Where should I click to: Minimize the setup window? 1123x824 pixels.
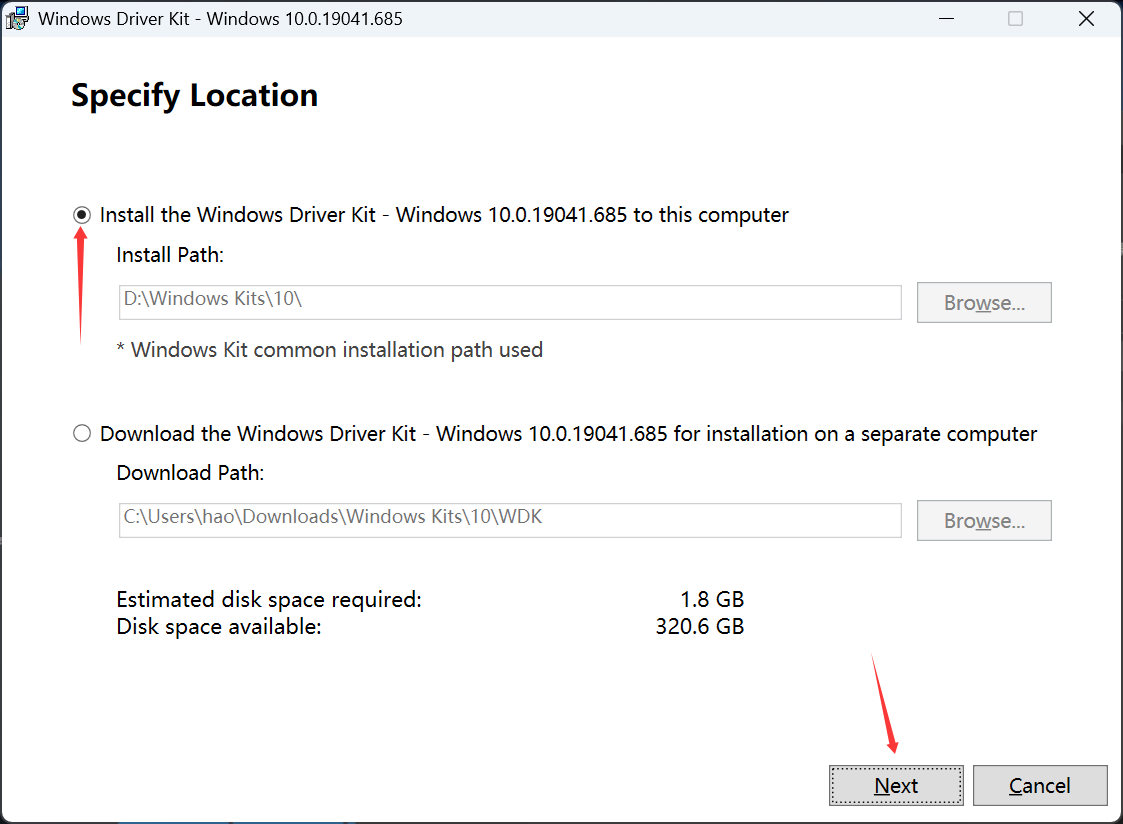[x=947, y=19]
